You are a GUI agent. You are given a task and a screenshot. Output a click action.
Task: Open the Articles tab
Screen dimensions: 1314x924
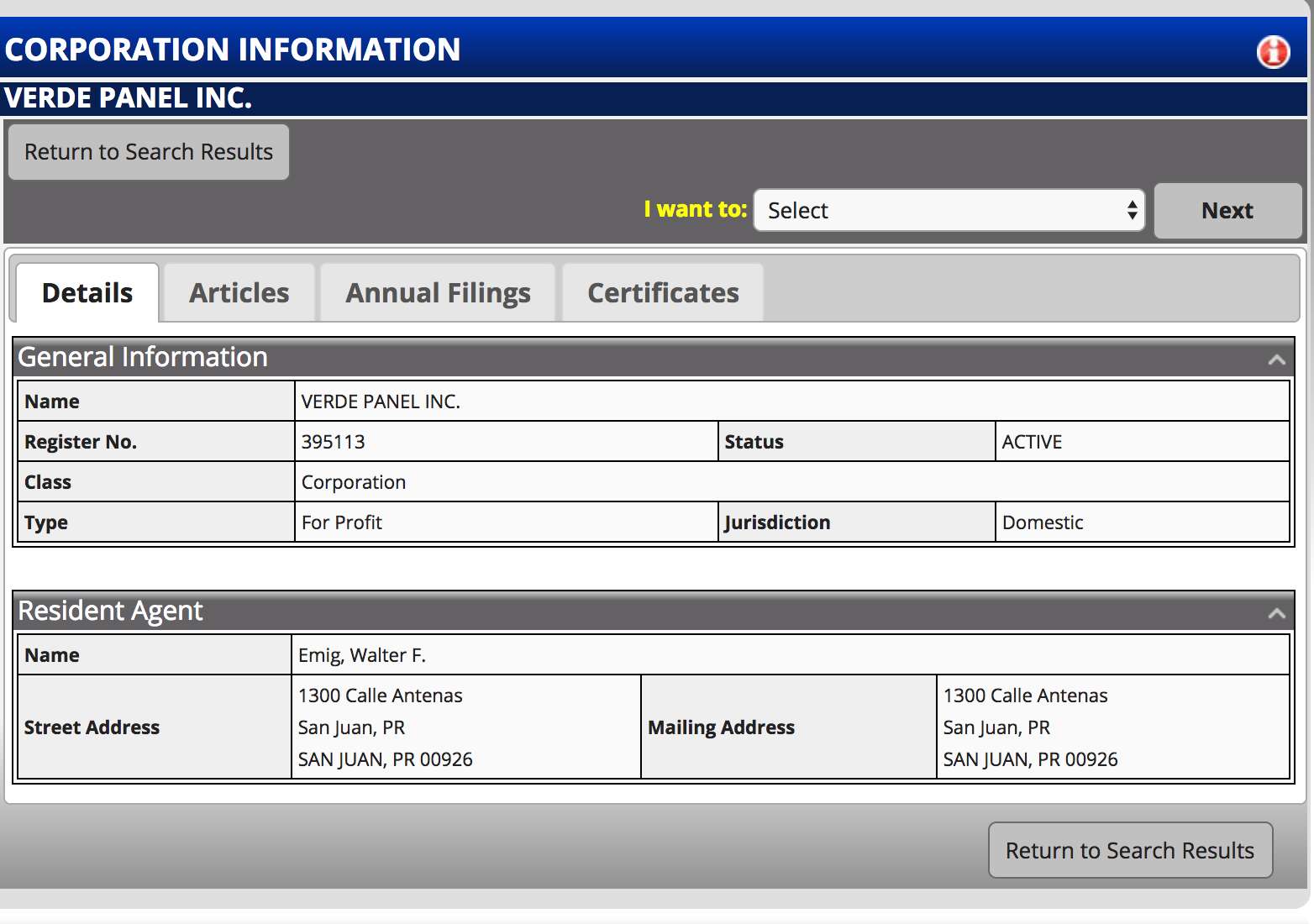(x=239, y=293)
